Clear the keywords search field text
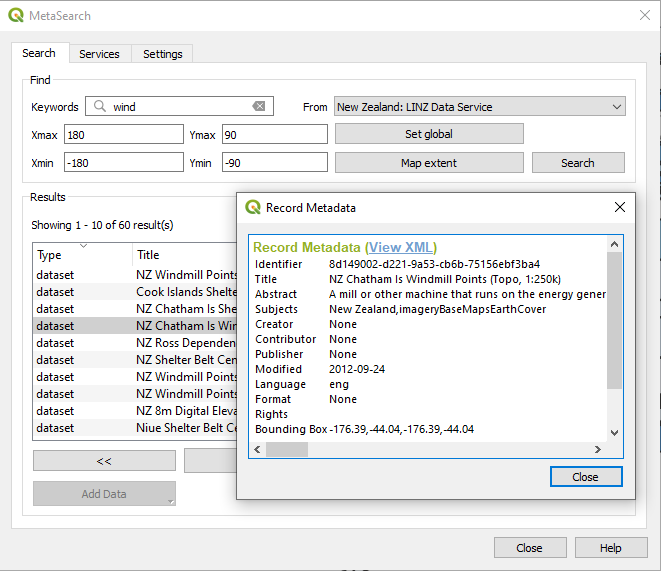The image size is (661, 571). coord(259,107)
